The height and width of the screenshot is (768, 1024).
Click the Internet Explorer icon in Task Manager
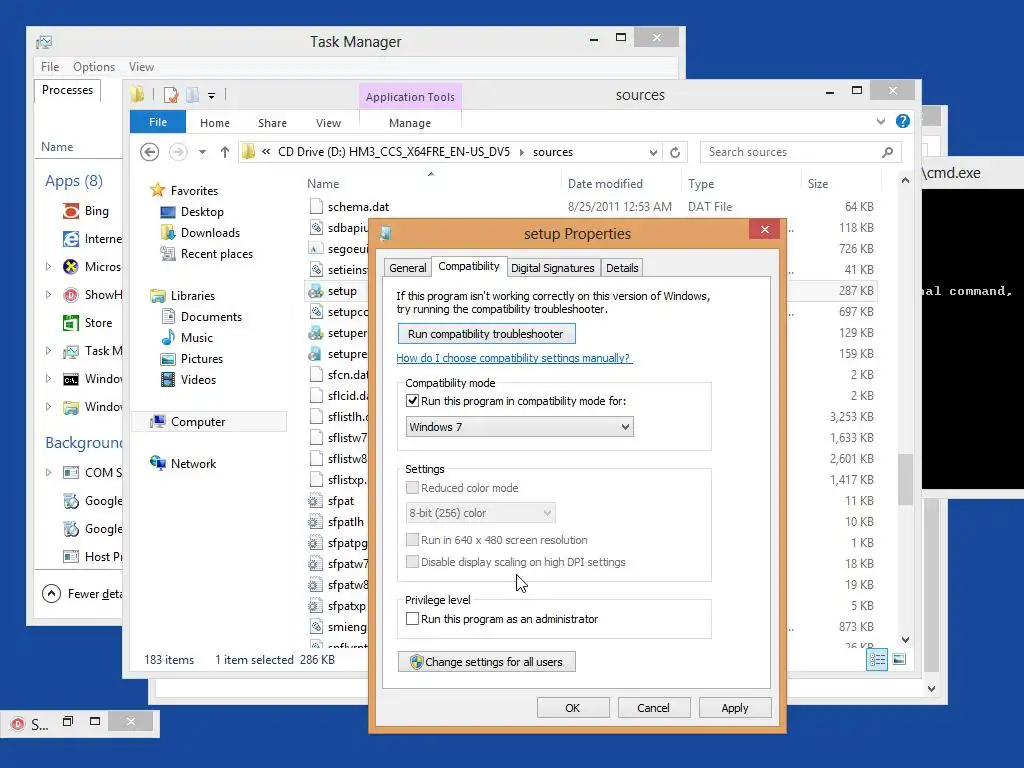[x=71, y=239]
